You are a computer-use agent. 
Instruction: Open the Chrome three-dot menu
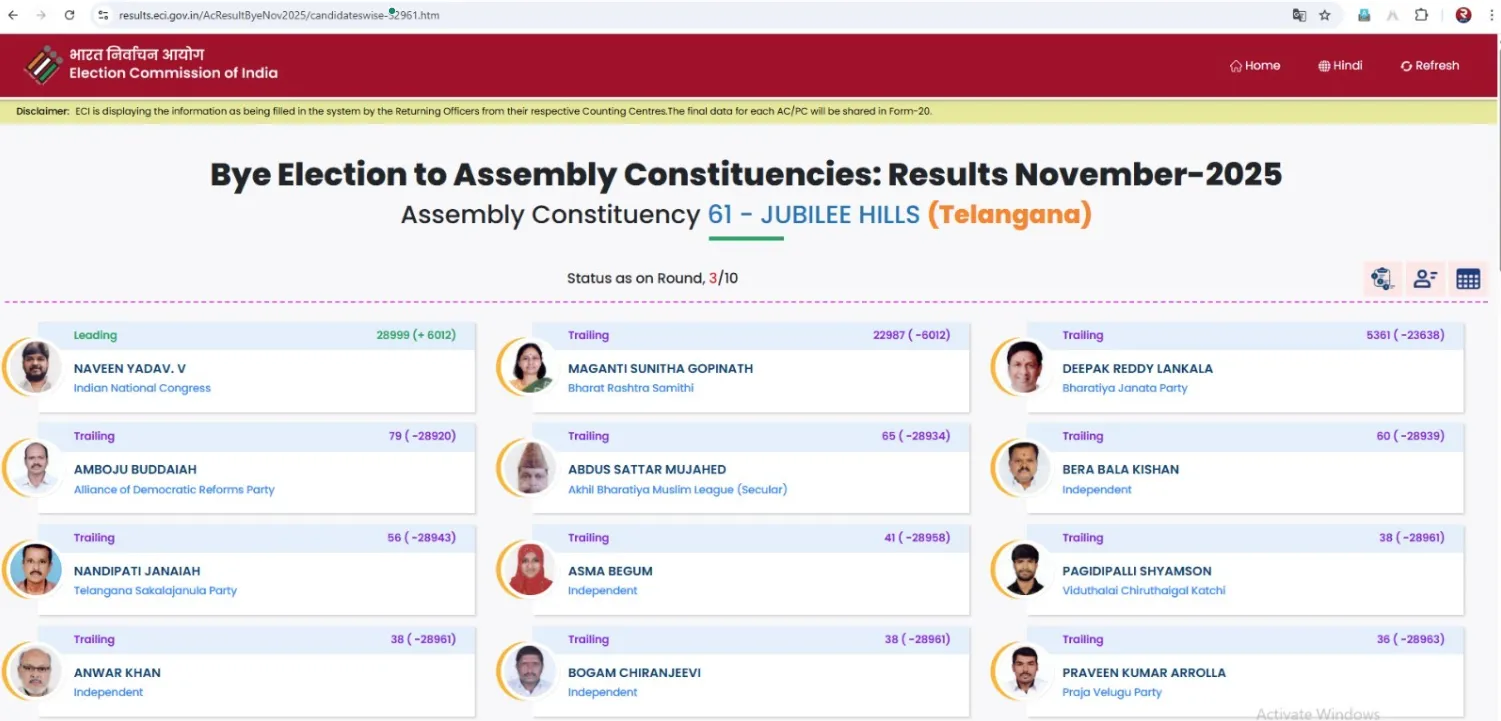pyautogui.click(x=1489, y=15)
